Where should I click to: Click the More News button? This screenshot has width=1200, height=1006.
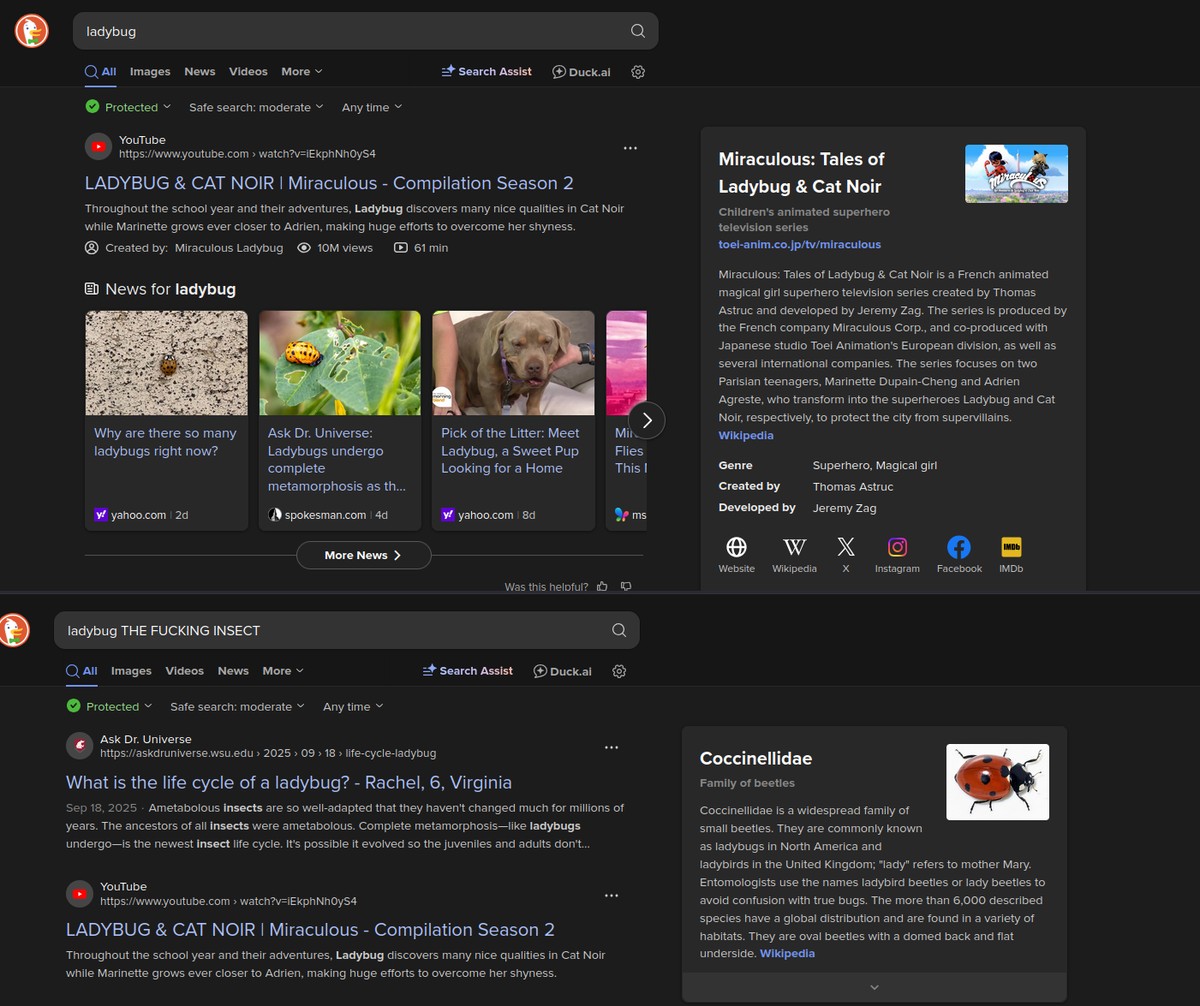(x=363, y=555)
